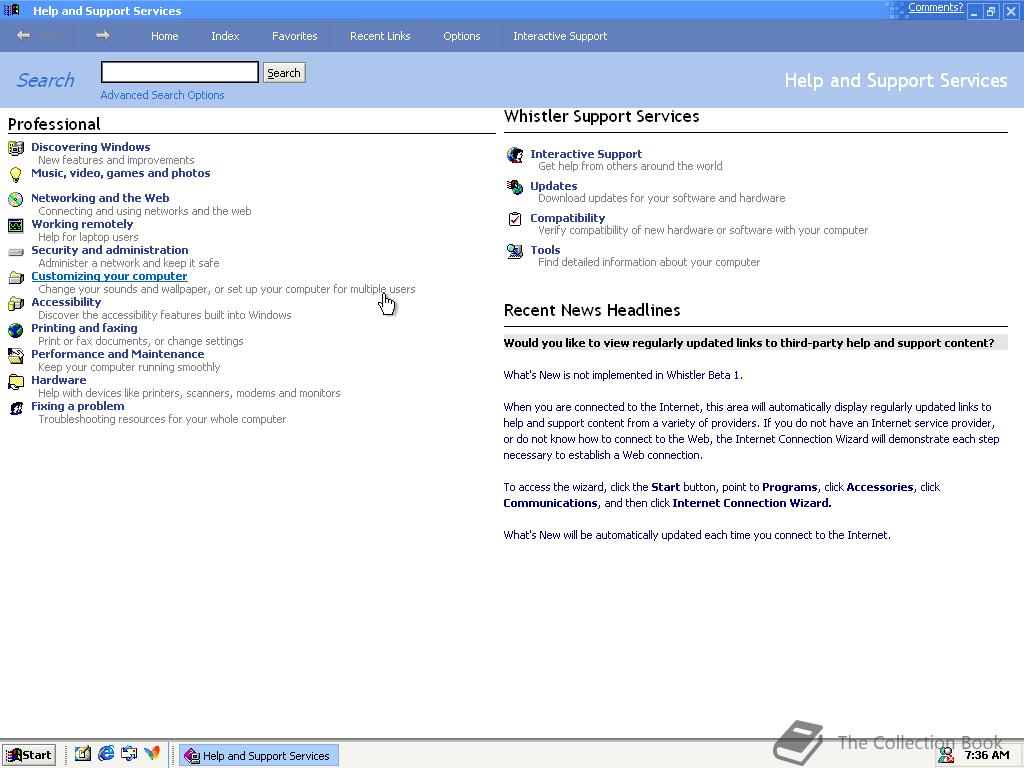The image size is (1024, 768).
Task: Launch Internet Explorer from quick launch
Action: pyautogui.click(x=106, y=754)
